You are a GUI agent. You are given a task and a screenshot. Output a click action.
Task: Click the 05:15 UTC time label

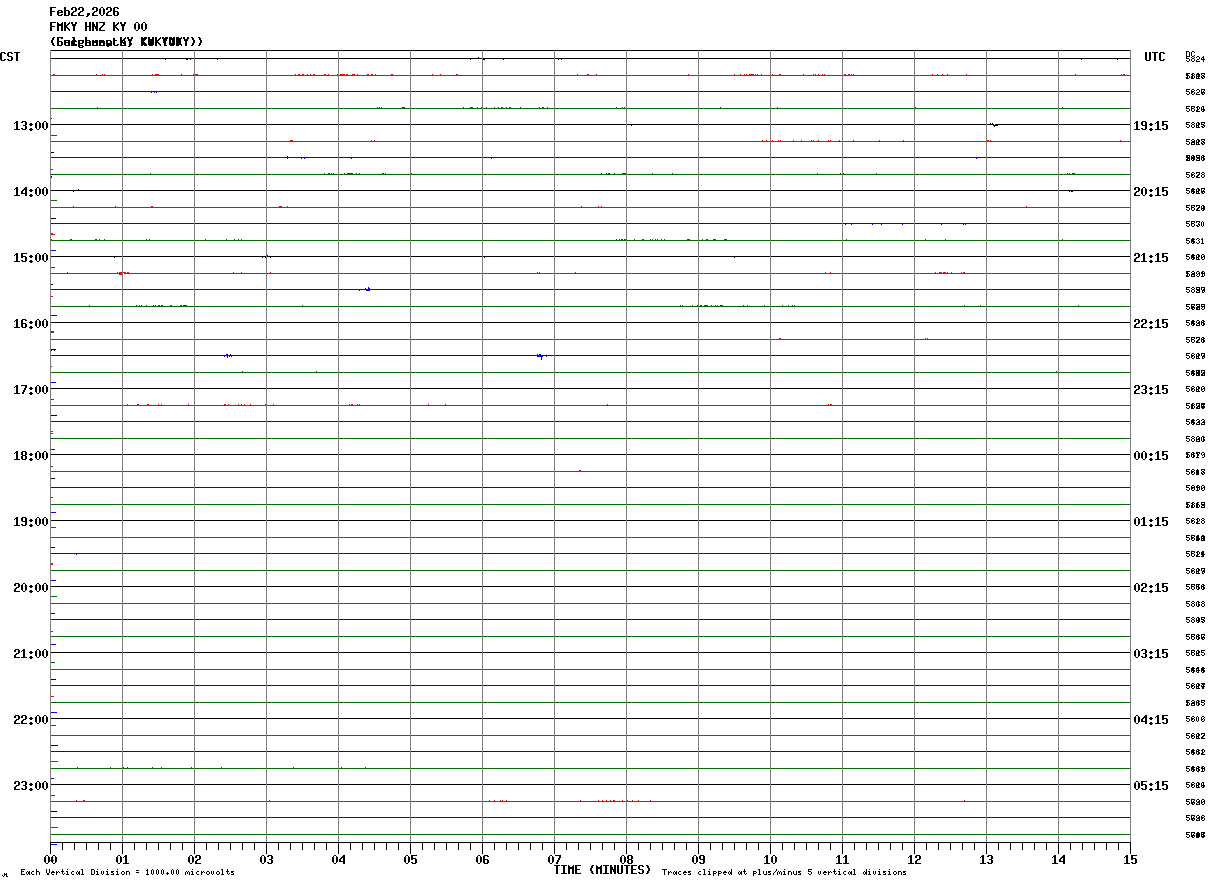tap(1151, 786)
